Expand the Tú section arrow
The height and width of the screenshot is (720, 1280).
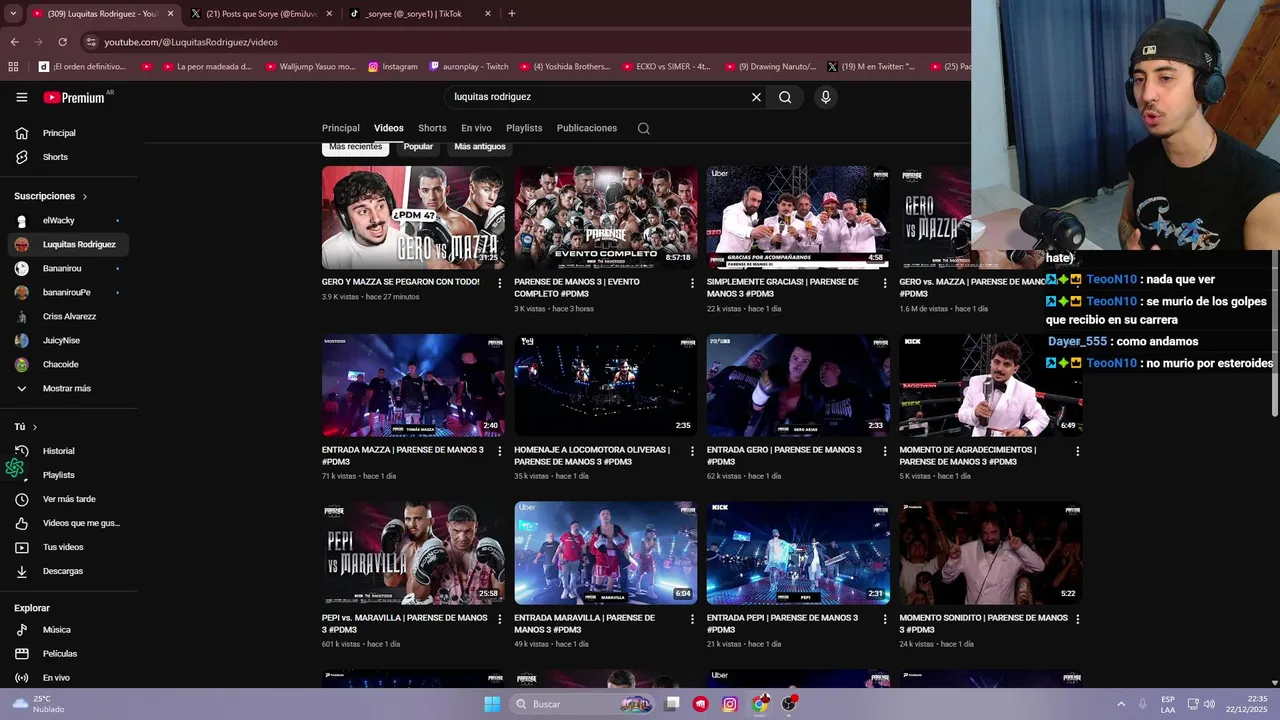(35, 427)
